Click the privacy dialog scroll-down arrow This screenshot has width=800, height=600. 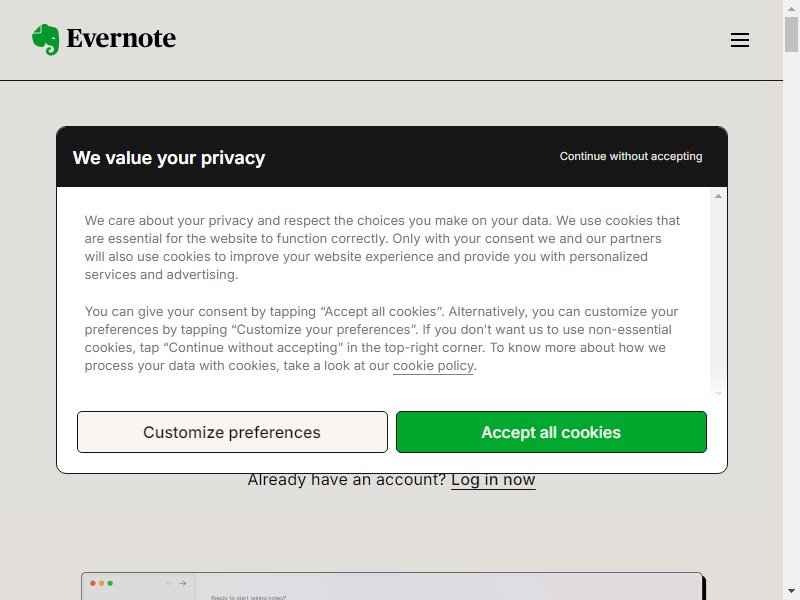tap(718, 393)
